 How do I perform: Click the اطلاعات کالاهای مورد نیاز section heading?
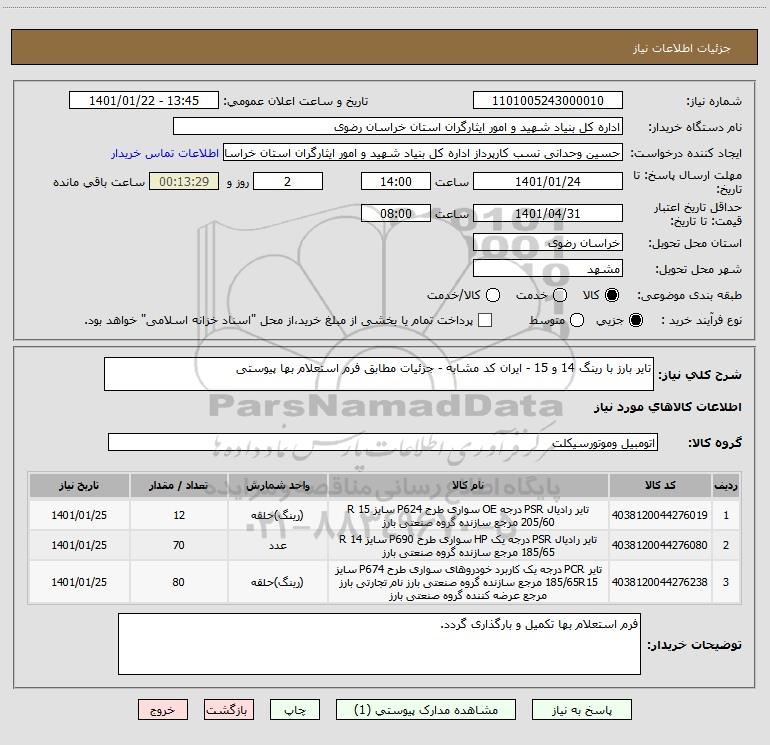click(x=667, y=407)
